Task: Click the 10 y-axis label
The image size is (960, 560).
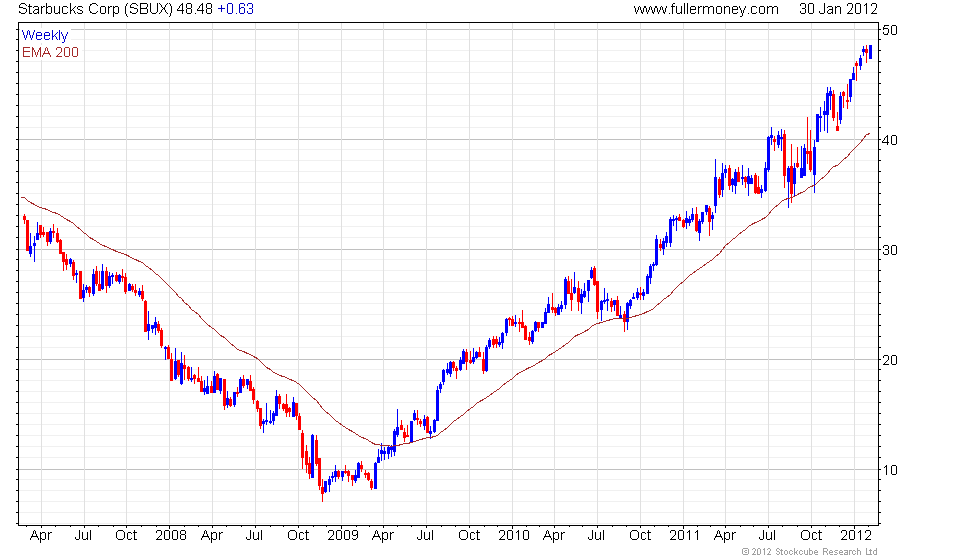Action: [890, 470]
